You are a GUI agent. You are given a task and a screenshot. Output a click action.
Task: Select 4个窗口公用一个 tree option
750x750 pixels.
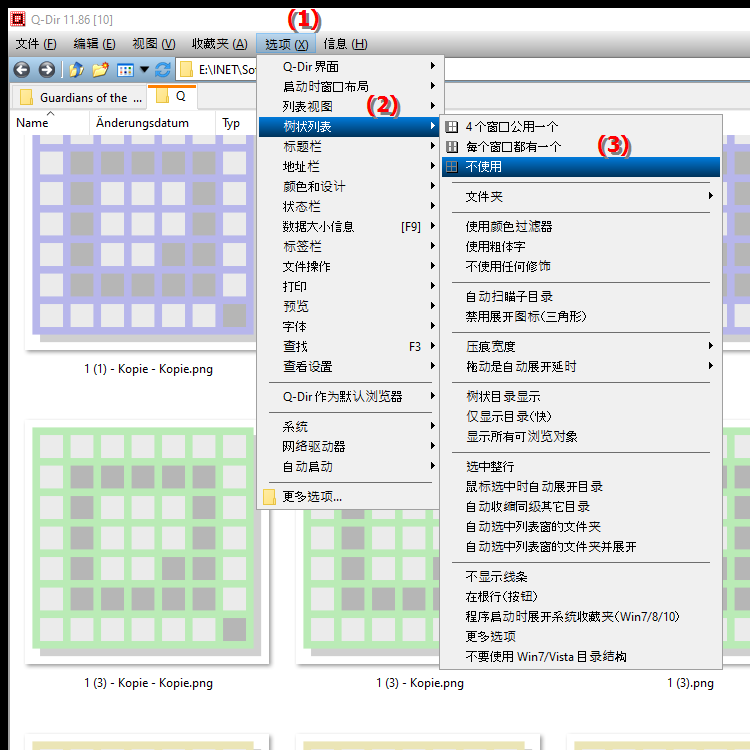[581, 127]
